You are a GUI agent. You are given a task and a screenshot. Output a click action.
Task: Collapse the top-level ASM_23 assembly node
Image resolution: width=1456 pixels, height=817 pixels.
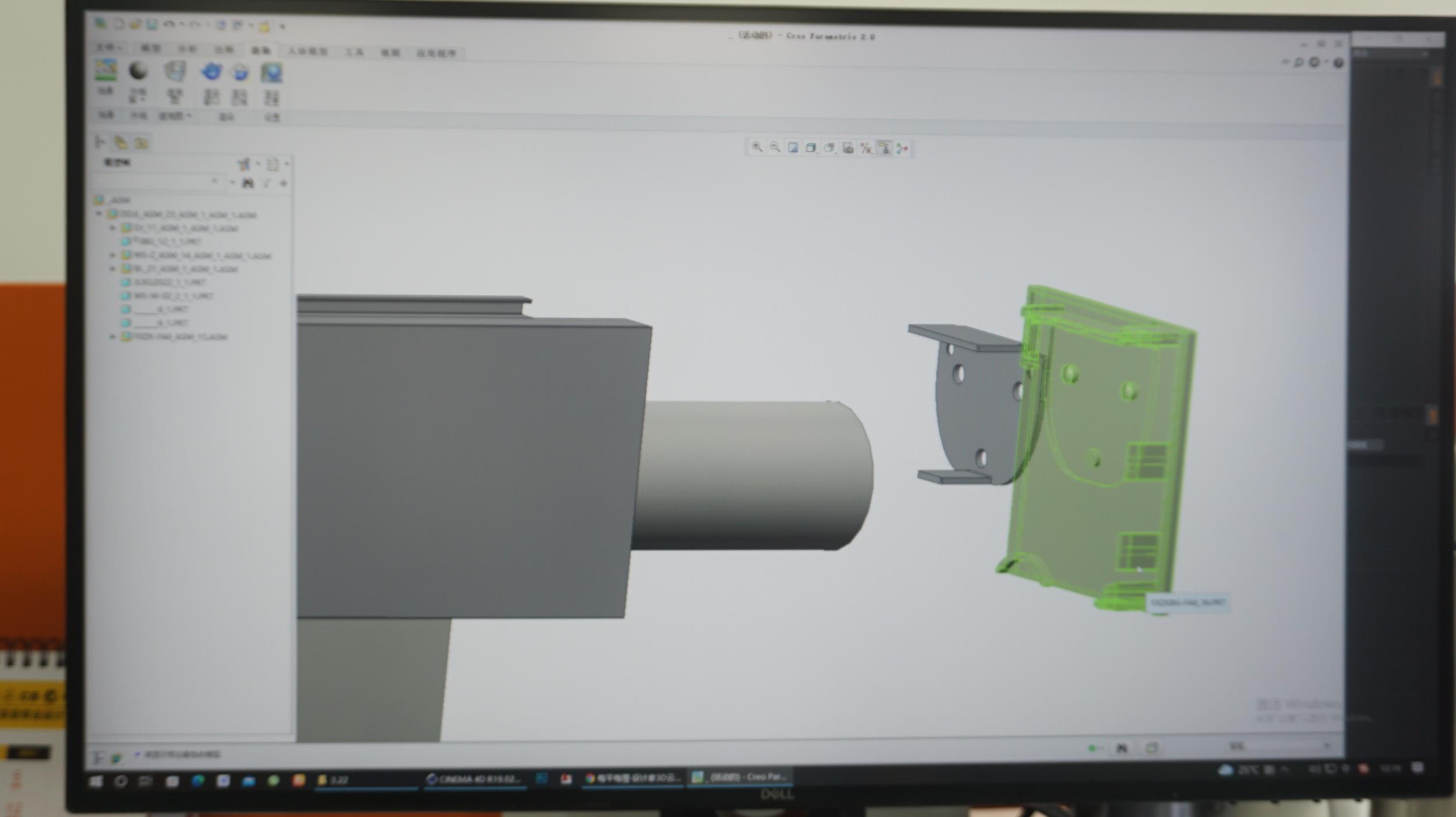[98, 214]
